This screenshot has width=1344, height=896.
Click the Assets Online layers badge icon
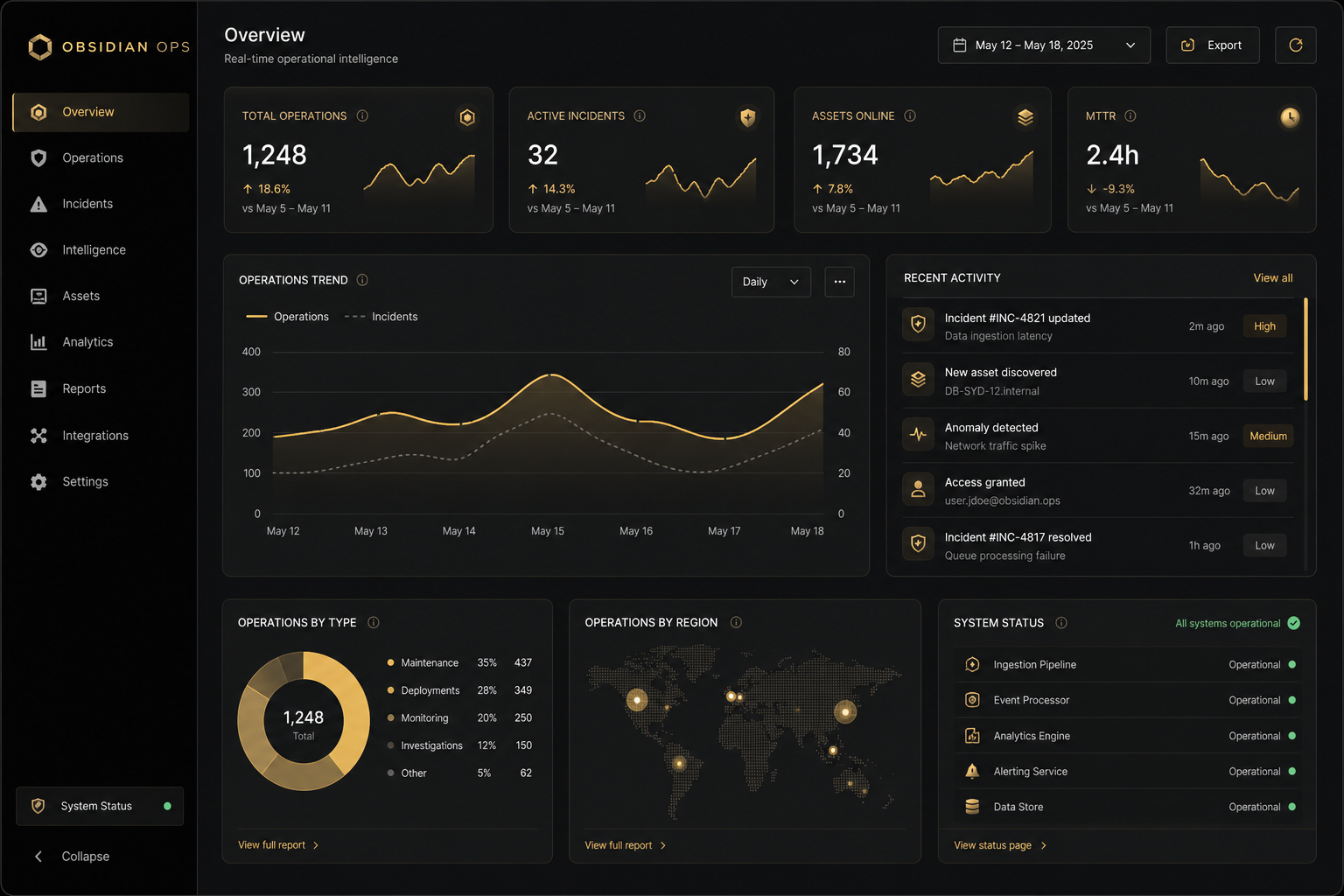[x=1025, y=117]
